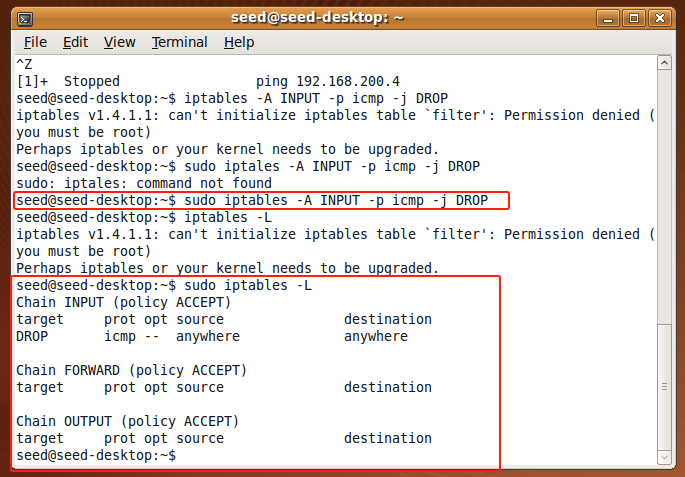Maximize the terminal window

coord(634,18)
